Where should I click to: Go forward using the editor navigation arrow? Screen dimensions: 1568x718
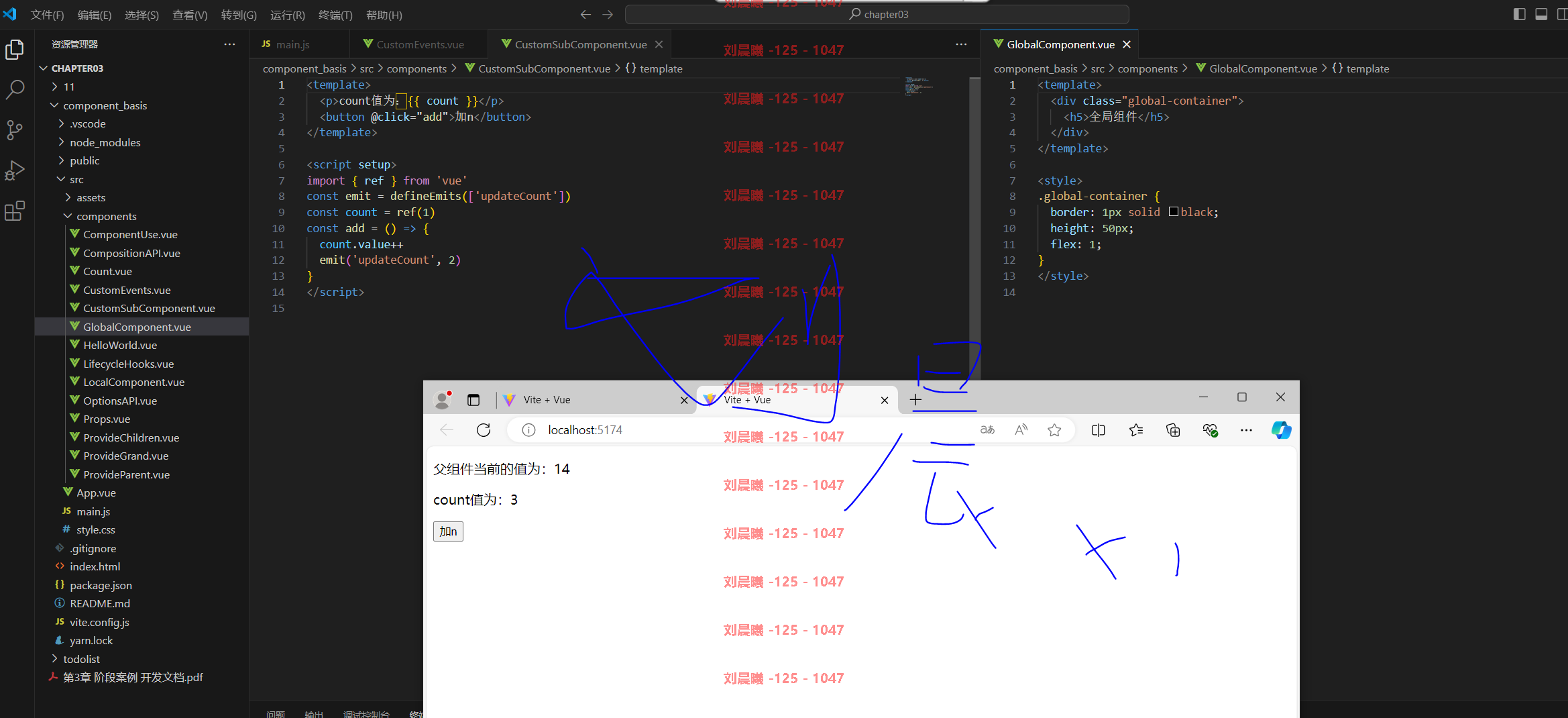click(x=608, y=14)
